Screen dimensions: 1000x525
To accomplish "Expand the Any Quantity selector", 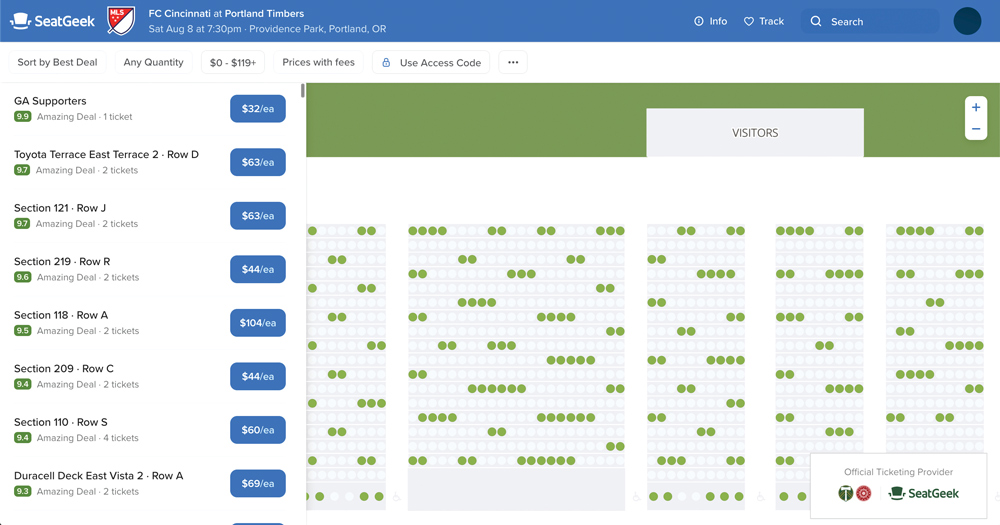I will coord(153,62).
